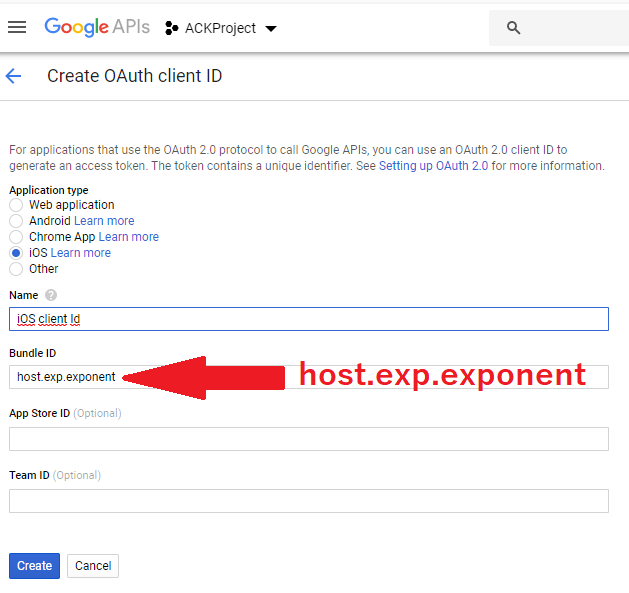Screen dimensions: 629x593
Task: Open Learn more link next to Android
Action: click(104, 221)
